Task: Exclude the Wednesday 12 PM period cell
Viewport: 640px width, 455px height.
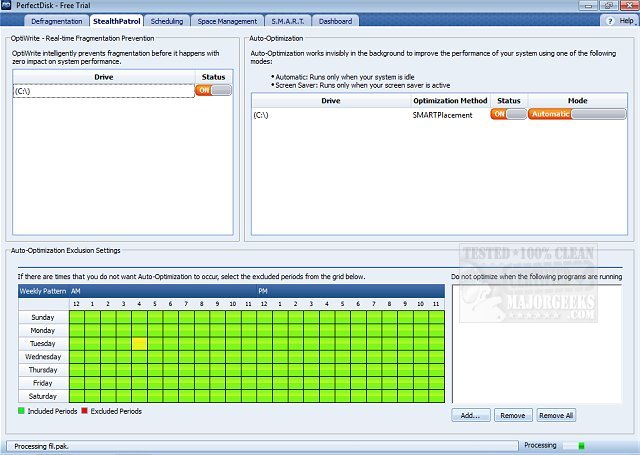Action: (264, 357)
